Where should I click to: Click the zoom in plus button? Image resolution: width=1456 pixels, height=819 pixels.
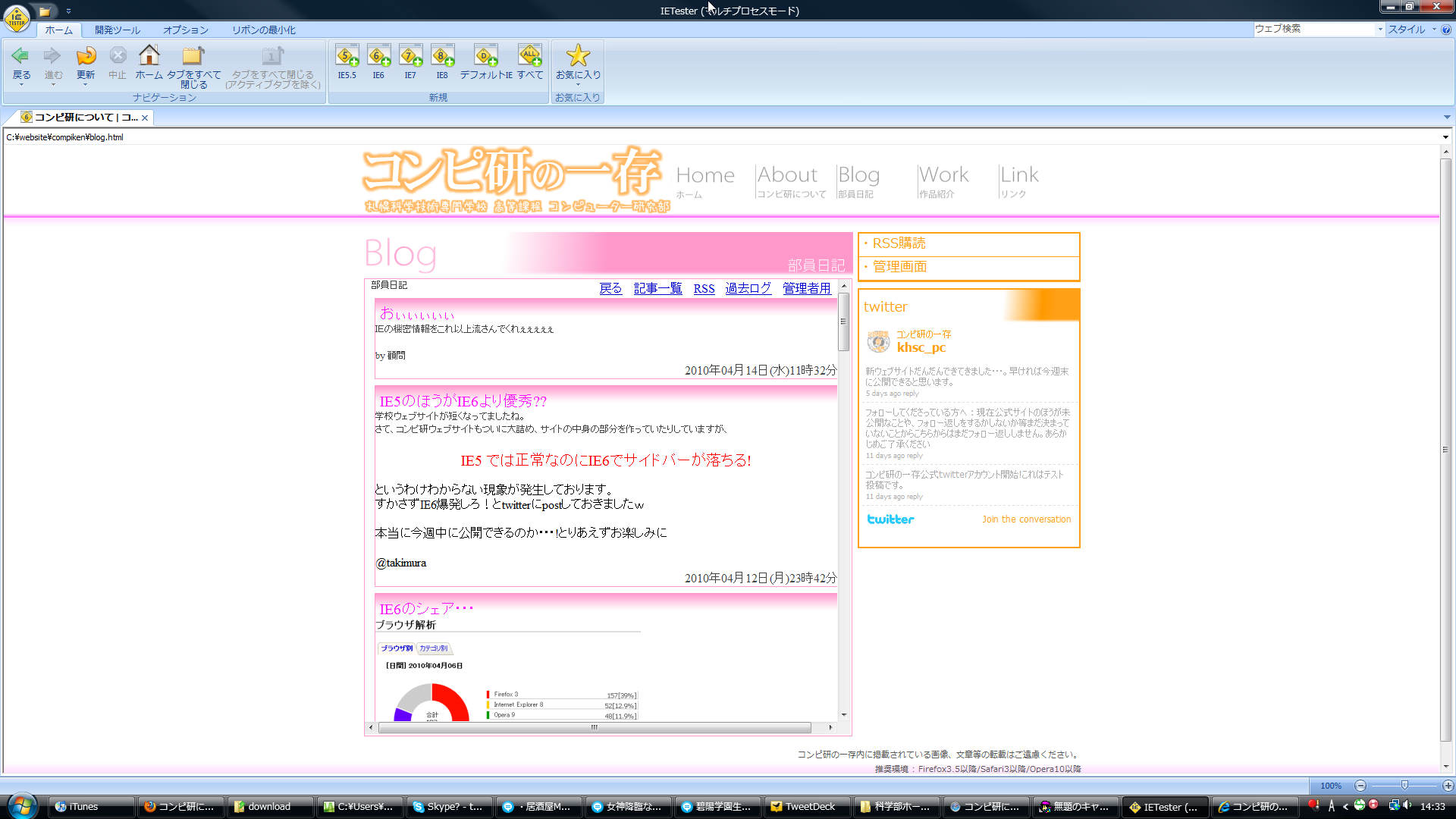coord(1448,786)
